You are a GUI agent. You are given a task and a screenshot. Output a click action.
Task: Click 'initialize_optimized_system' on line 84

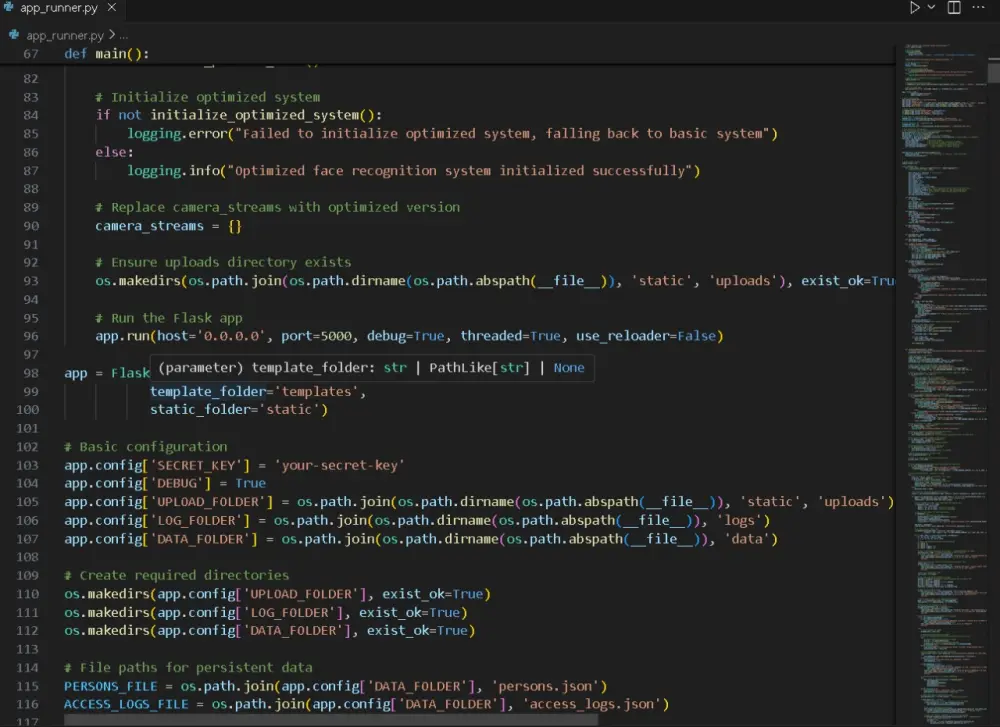(x=254, y=115)
